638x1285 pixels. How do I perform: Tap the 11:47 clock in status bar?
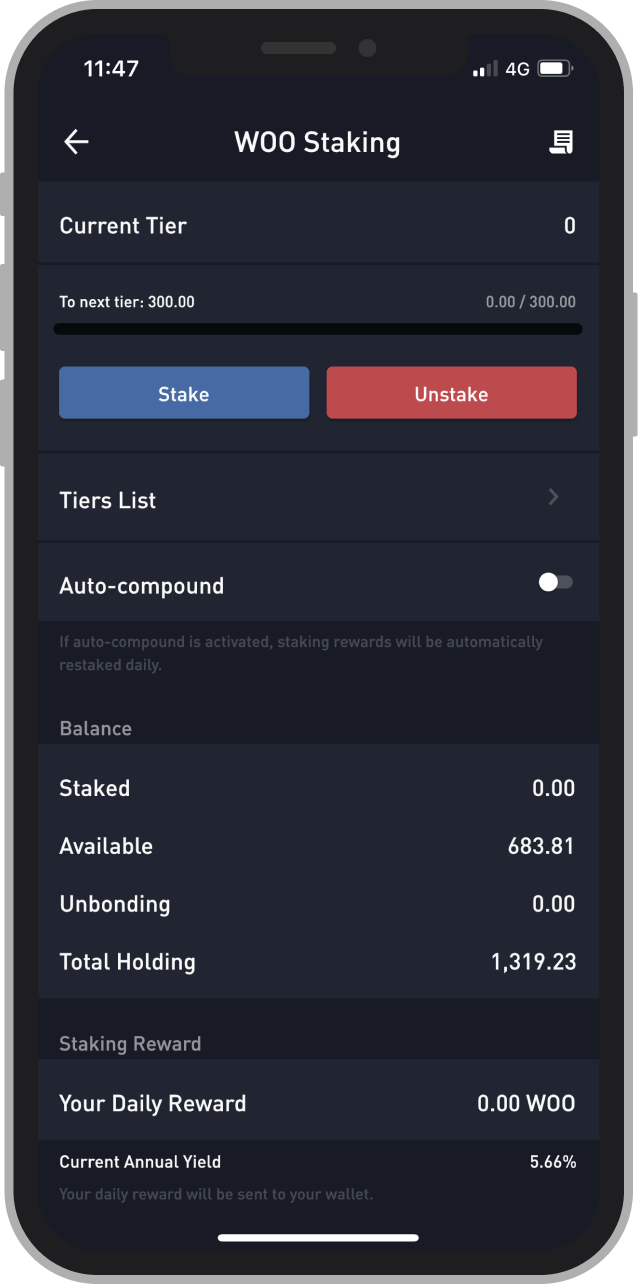(111, 69)
